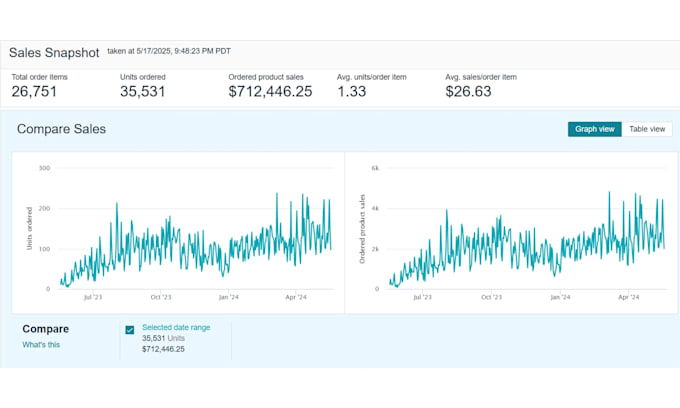Click the Units ordered value 35,531
The width and height of the screenshot is (680, 408).
point(143,91)
